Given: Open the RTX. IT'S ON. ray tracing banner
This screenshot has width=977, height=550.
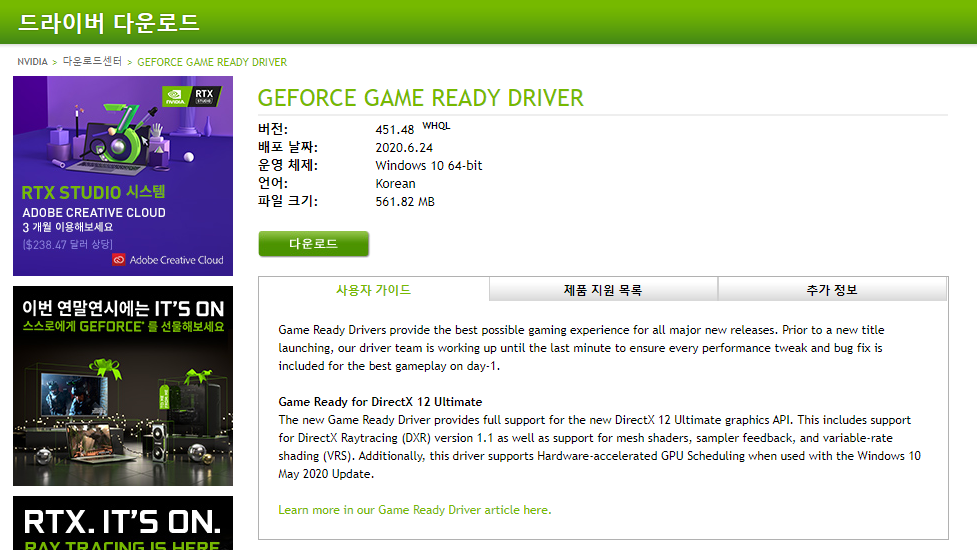Looking at the screenshot, I should (x=123, y=523).
